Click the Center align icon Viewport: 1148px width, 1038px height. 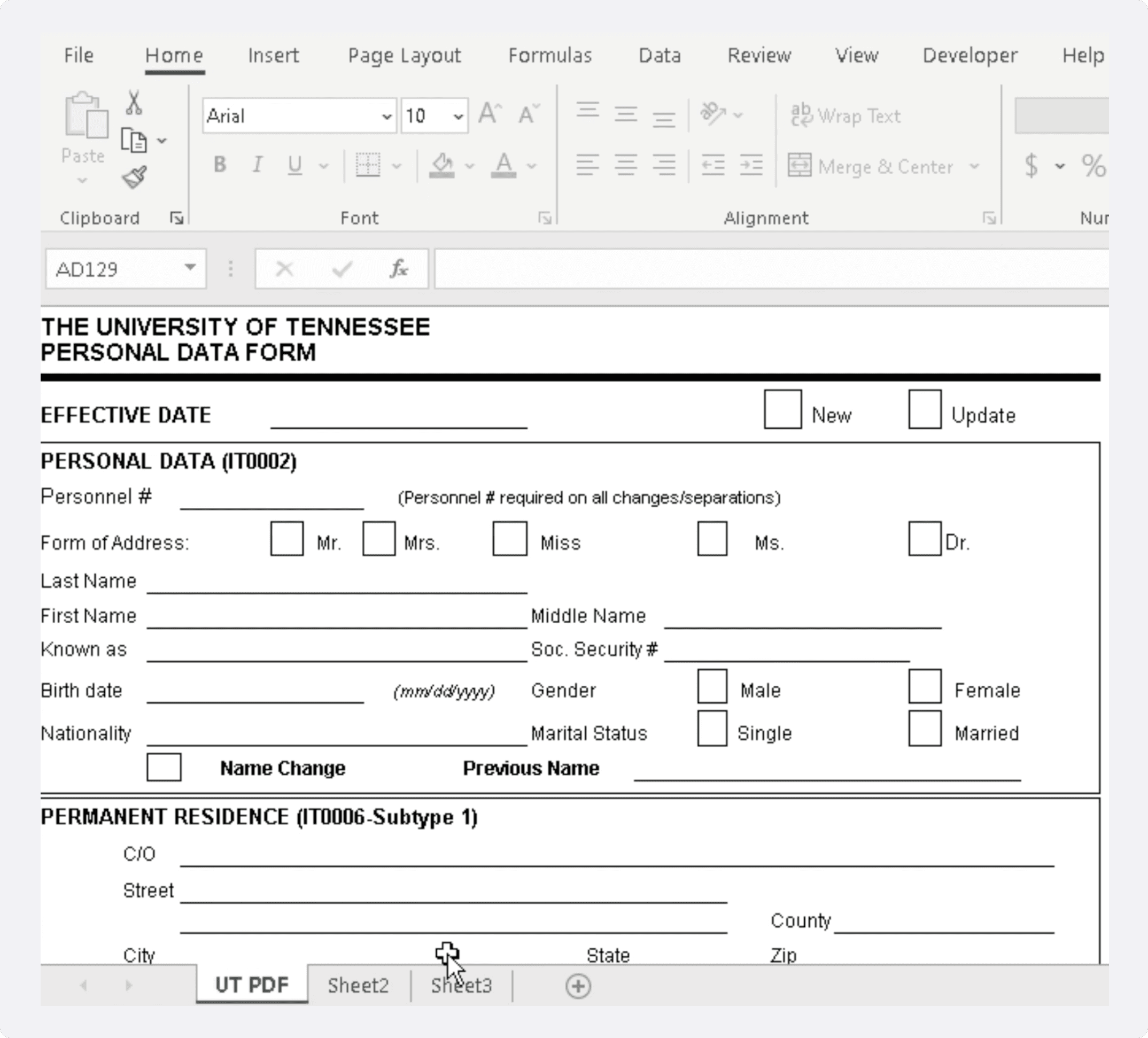(x=625, y=166)
